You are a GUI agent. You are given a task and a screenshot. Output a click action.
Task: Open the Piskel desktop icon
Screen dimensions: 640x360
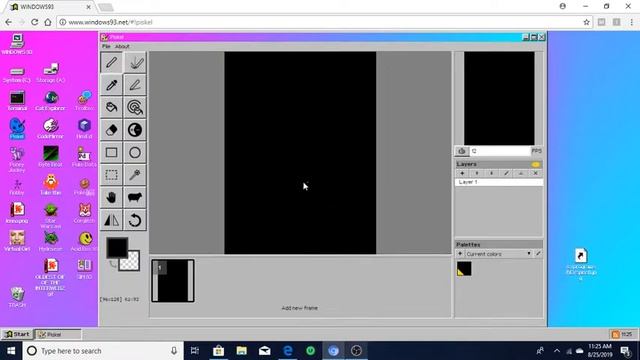click(x=17, y=128)
